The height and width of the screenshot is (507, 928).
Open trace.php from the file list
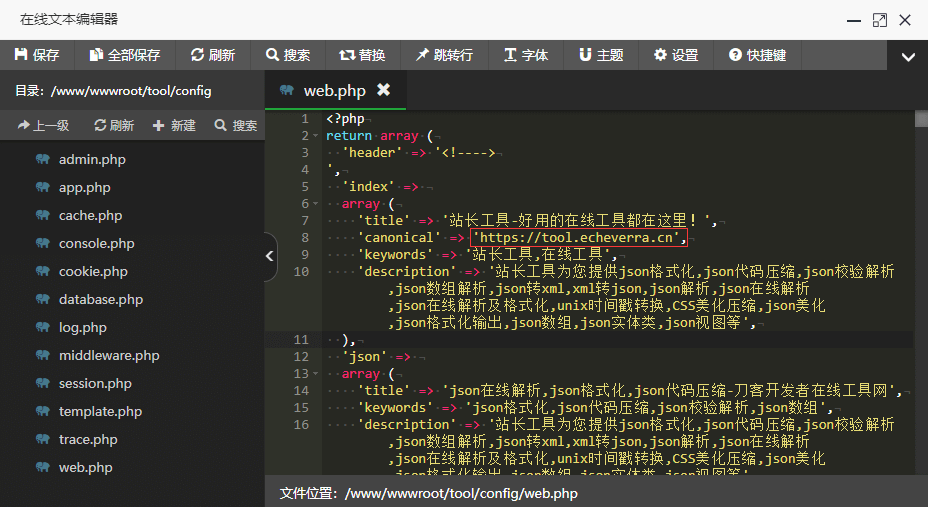tap(88, 440)
